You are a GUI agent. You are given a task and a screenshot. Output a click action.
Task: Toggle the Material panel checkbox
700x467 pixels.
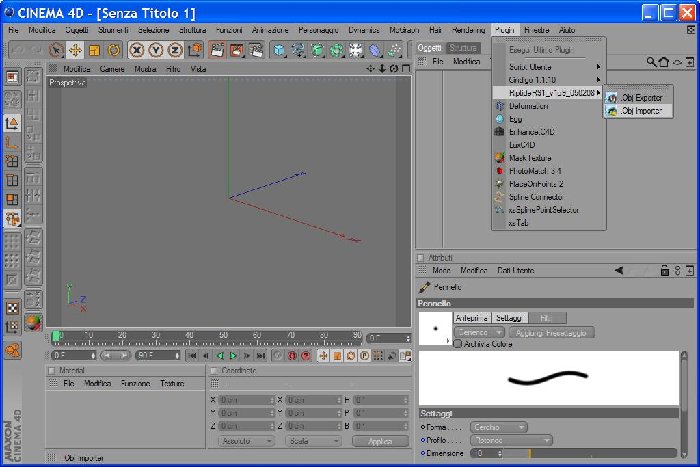pyautogui.click(x=51, y=371)
